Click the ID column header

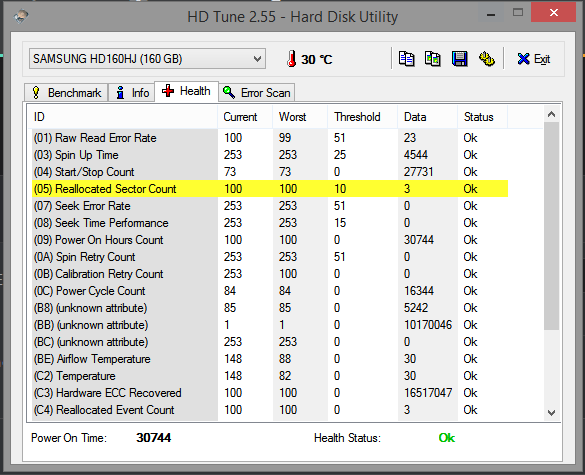click(x=123, y=117)
